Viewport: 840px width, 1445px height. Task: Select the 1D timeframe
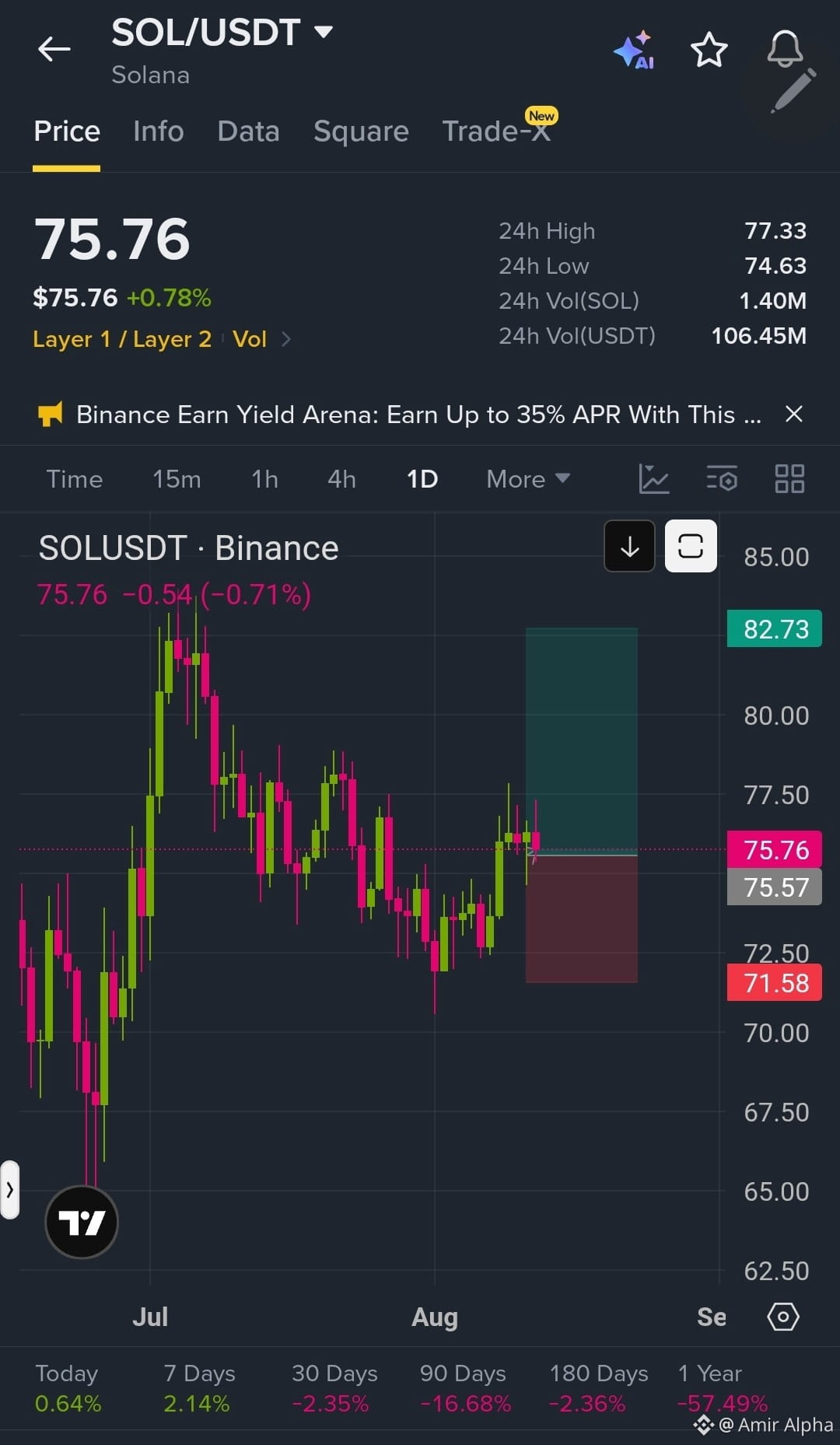(422, 479)
